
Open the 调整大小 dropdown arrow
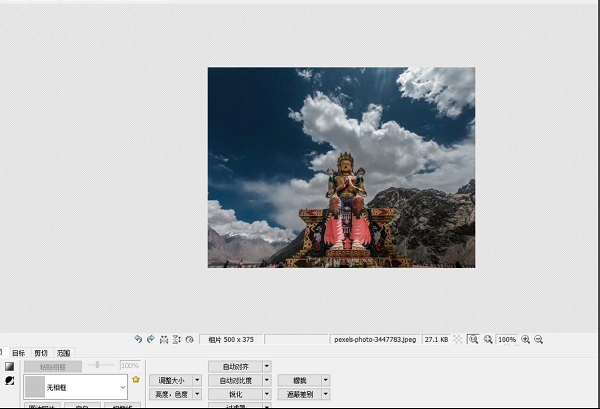(197, 380)
